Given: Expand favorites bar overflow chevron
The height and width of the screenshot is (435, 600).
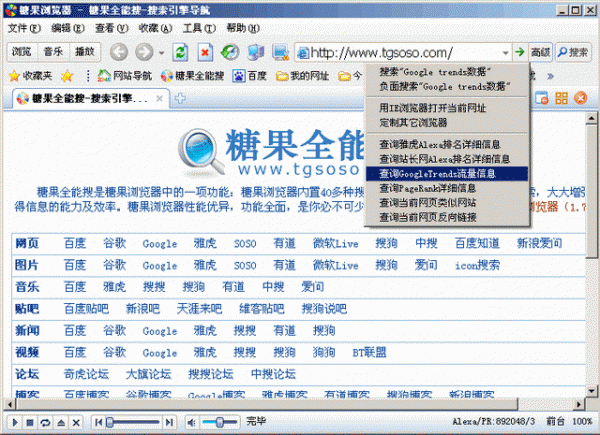Looking at the screenshot, I should [550, 76].
